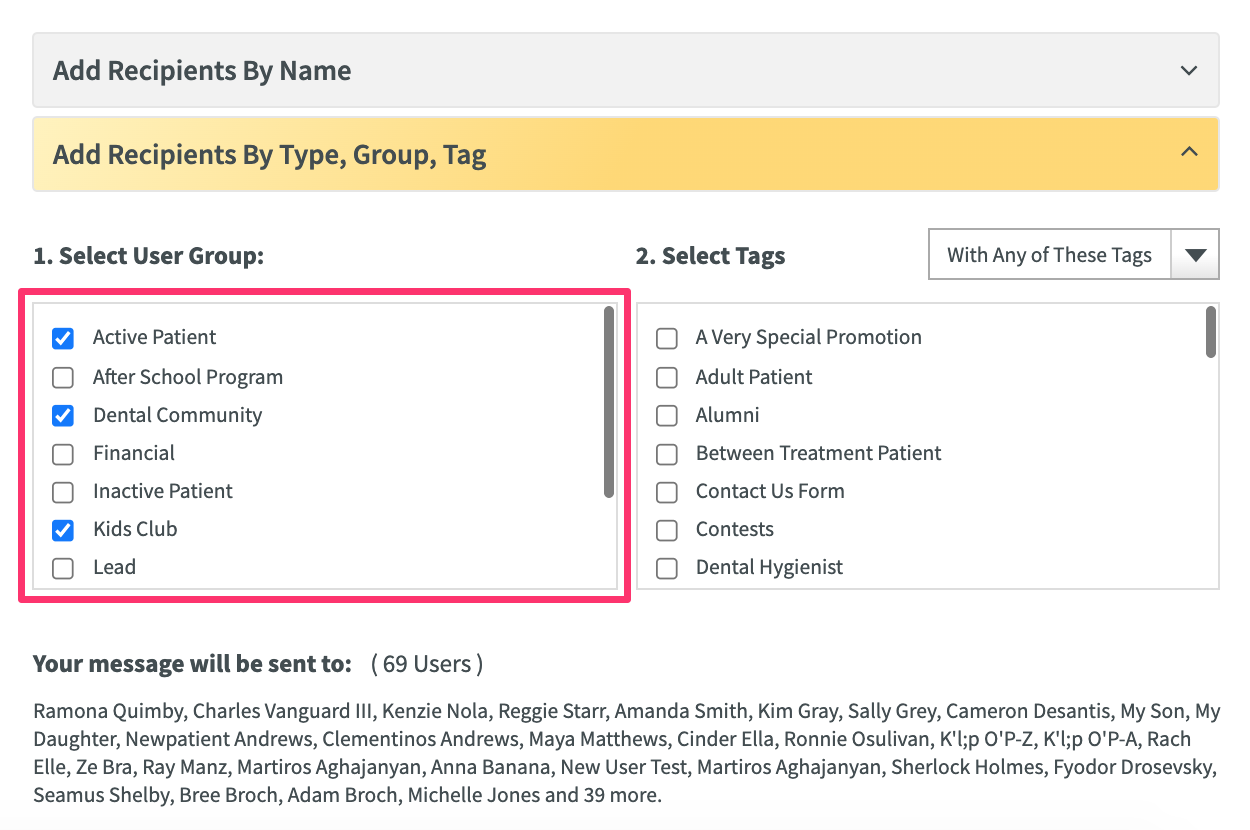Screen dimensions: 1250x830
Task: Click the Between Treatment Patient label
Action: pyautogui.click(x=819, y=453)
